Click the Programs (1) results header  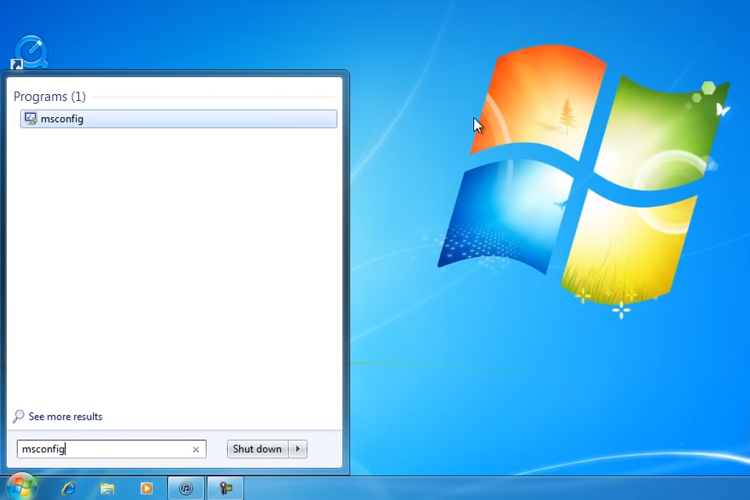coord(50,97)
